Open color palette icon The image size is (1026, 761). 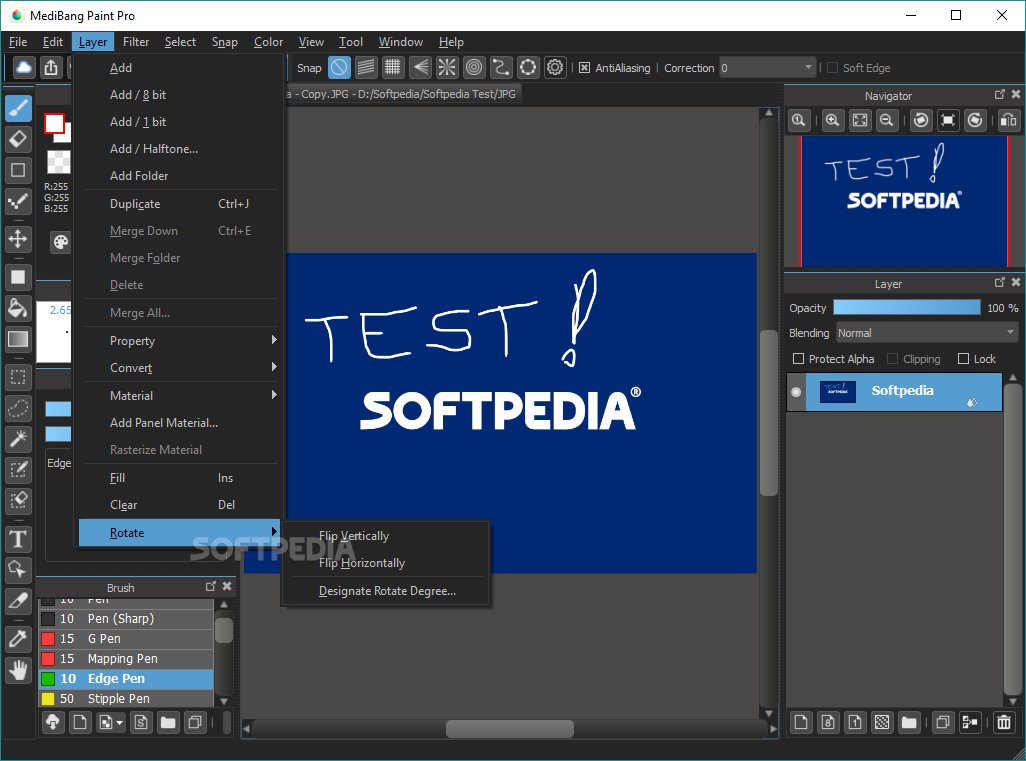tap(61, 242)
